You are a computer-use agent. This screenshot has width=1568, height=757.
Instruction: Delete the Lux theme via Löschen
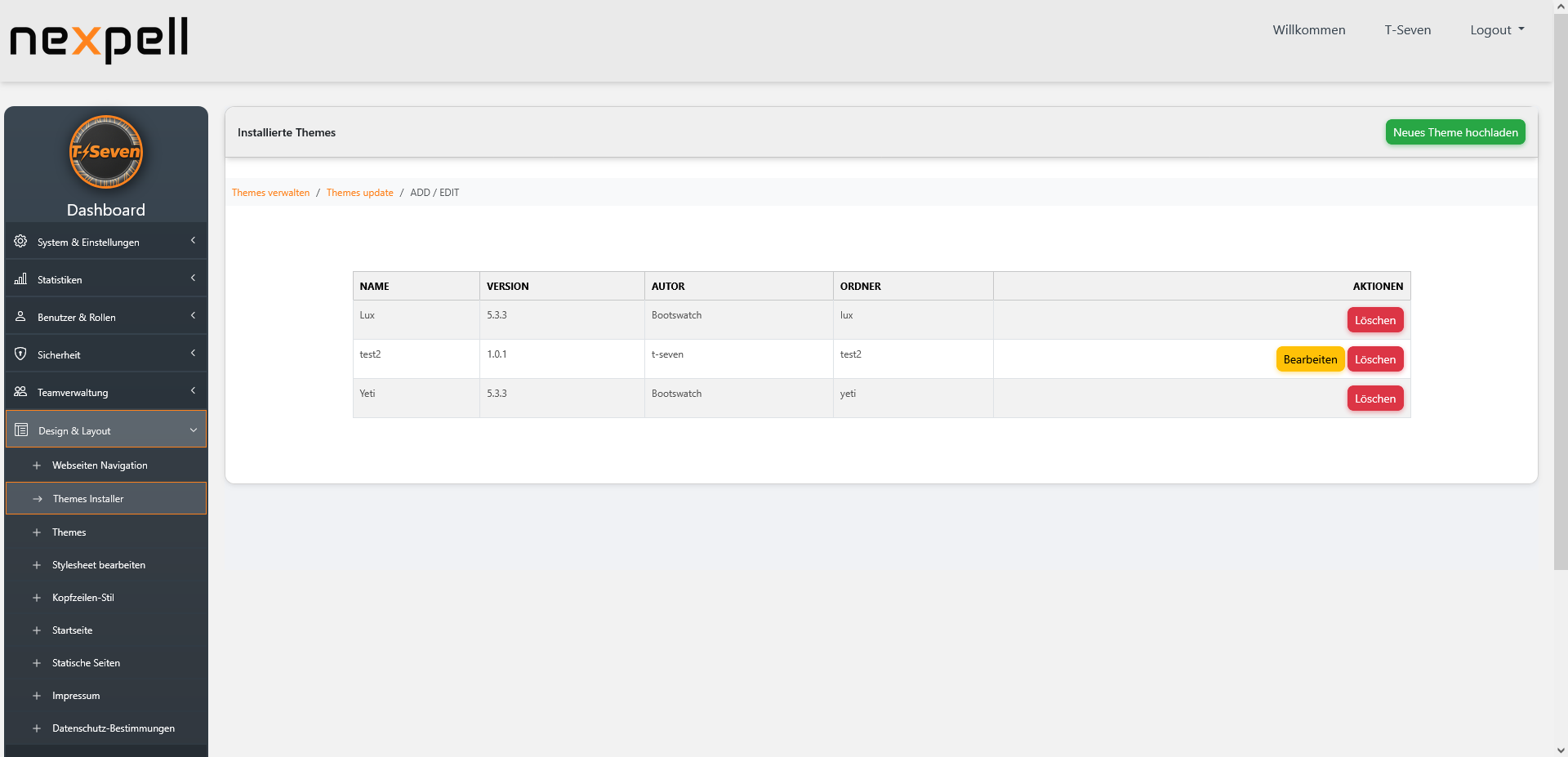[x=1374, y=319]
